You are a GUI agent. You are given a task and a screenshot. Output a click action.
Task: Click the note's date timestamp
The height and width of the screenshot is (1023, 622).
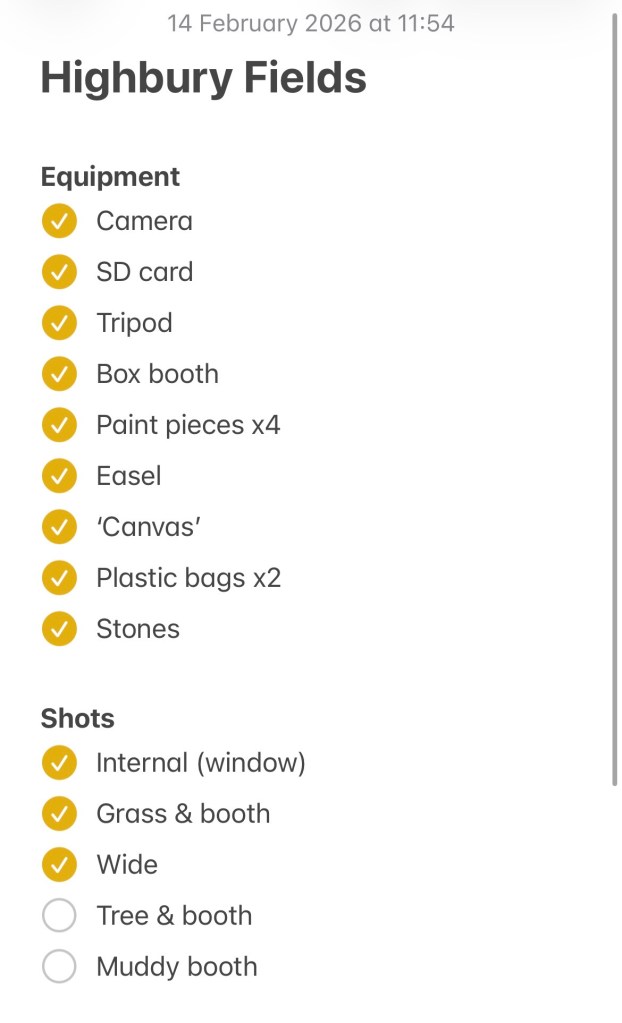310,23
